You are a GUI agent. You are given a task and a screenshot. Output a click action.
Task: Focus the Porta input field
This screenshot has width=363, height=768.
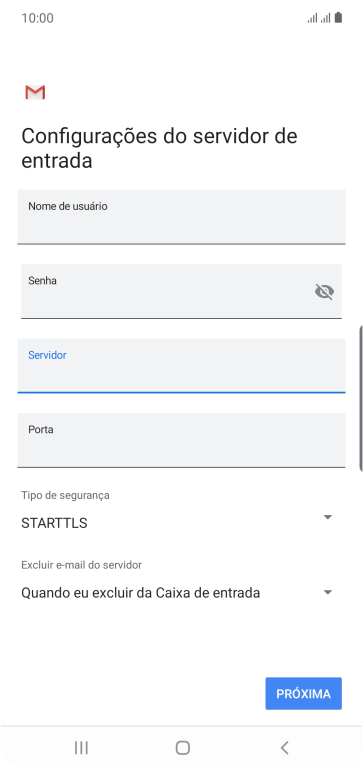181,440
